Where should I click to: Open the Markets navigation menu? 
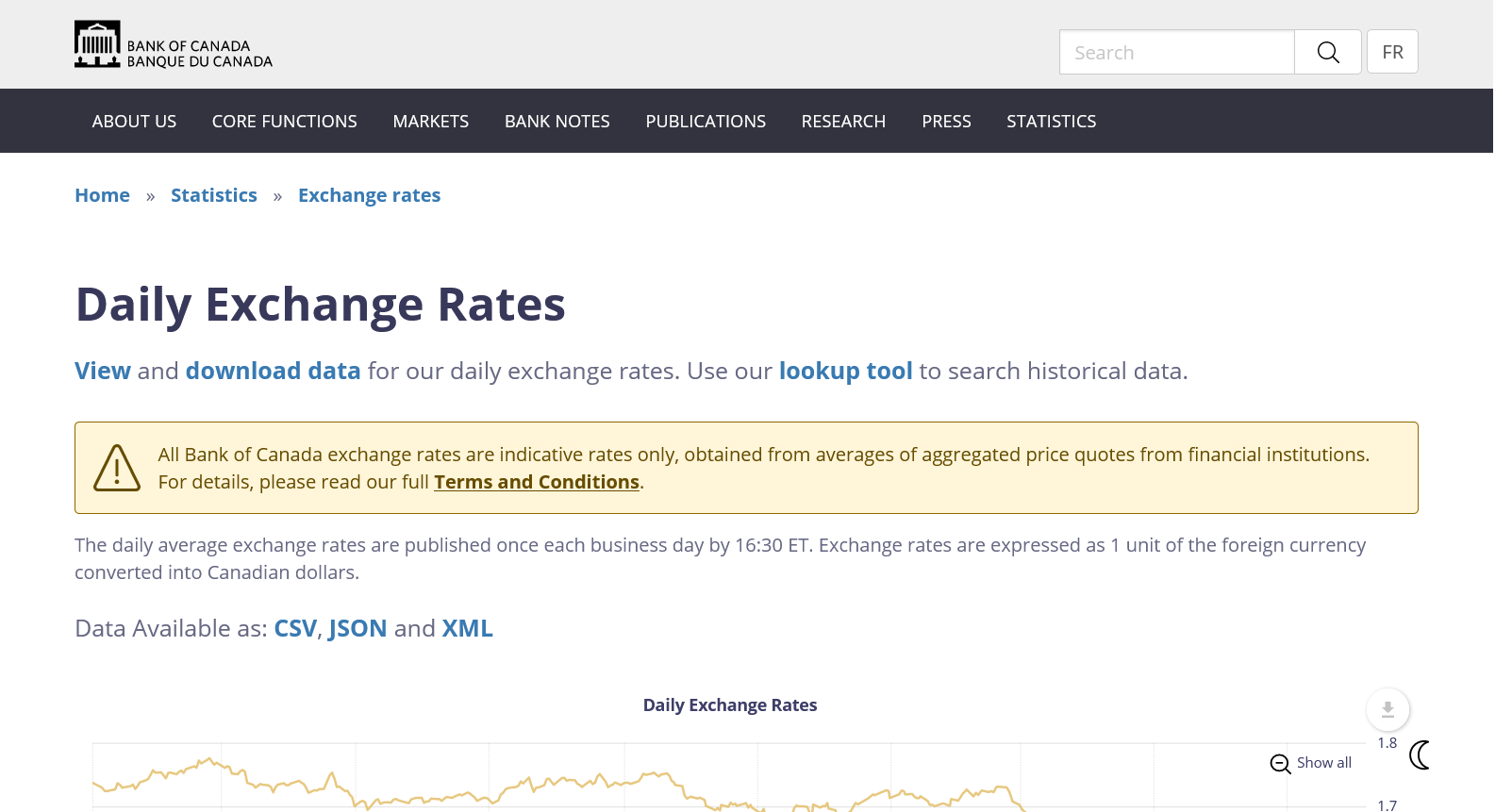pos(430,122)
